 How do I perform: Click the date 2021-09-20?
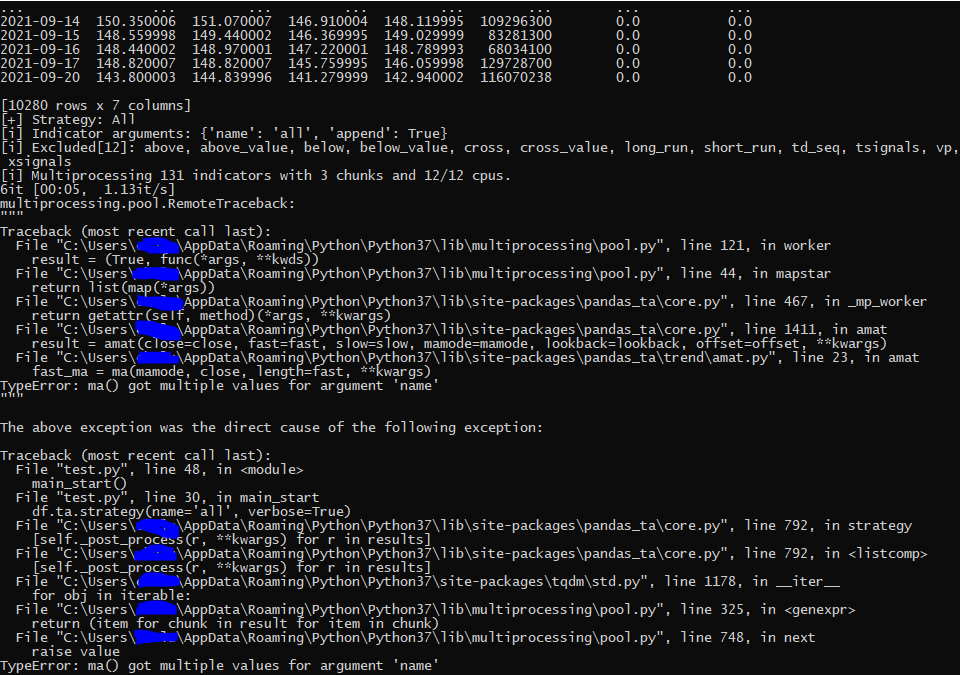(x=40, y=78)
